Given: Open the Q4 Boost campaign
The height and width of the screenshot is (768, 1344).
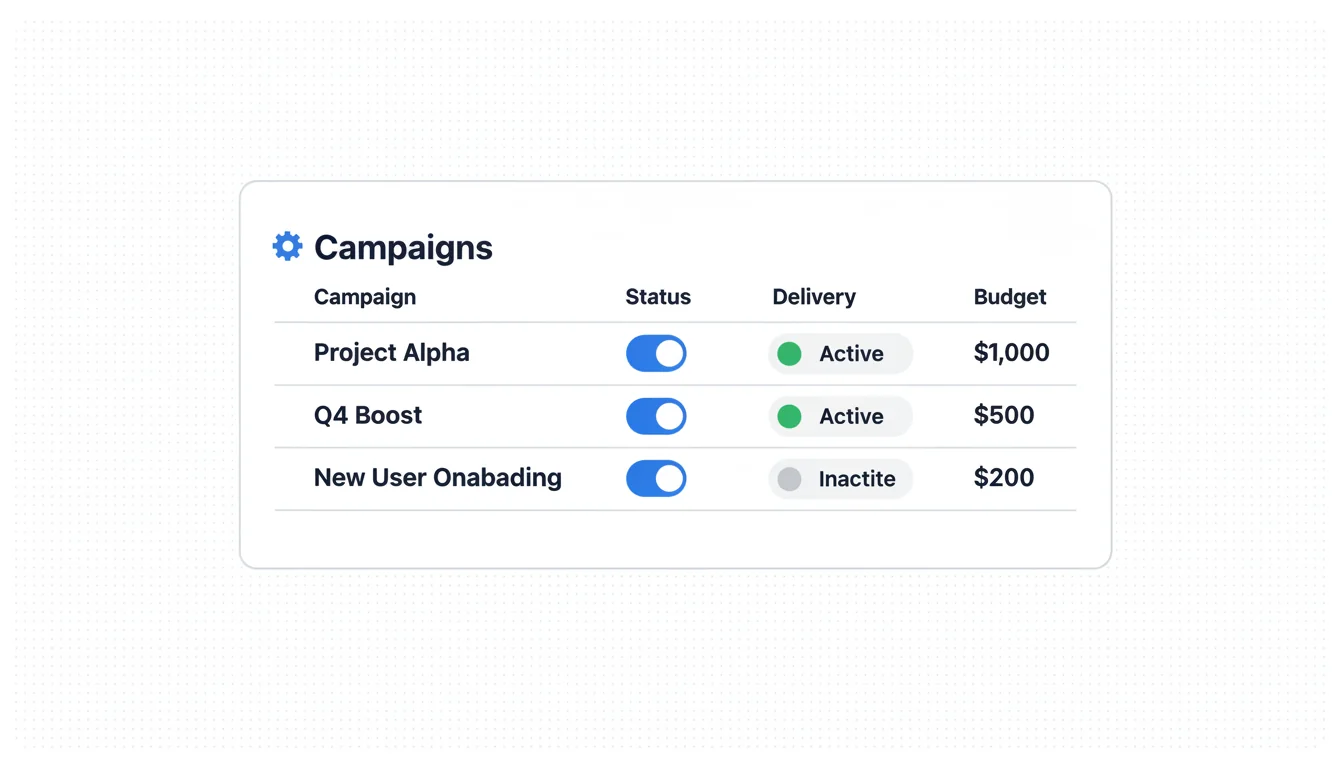Looking at the screenshot, I should coord(368,415).
